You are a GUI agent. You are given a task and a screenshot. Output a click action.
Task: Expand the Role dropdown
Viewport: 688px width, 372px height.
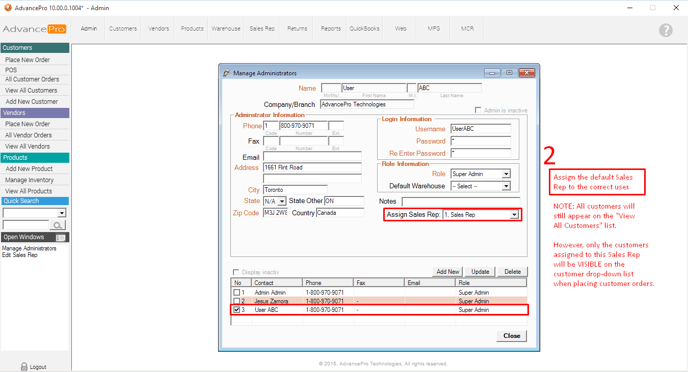point(506,174)
